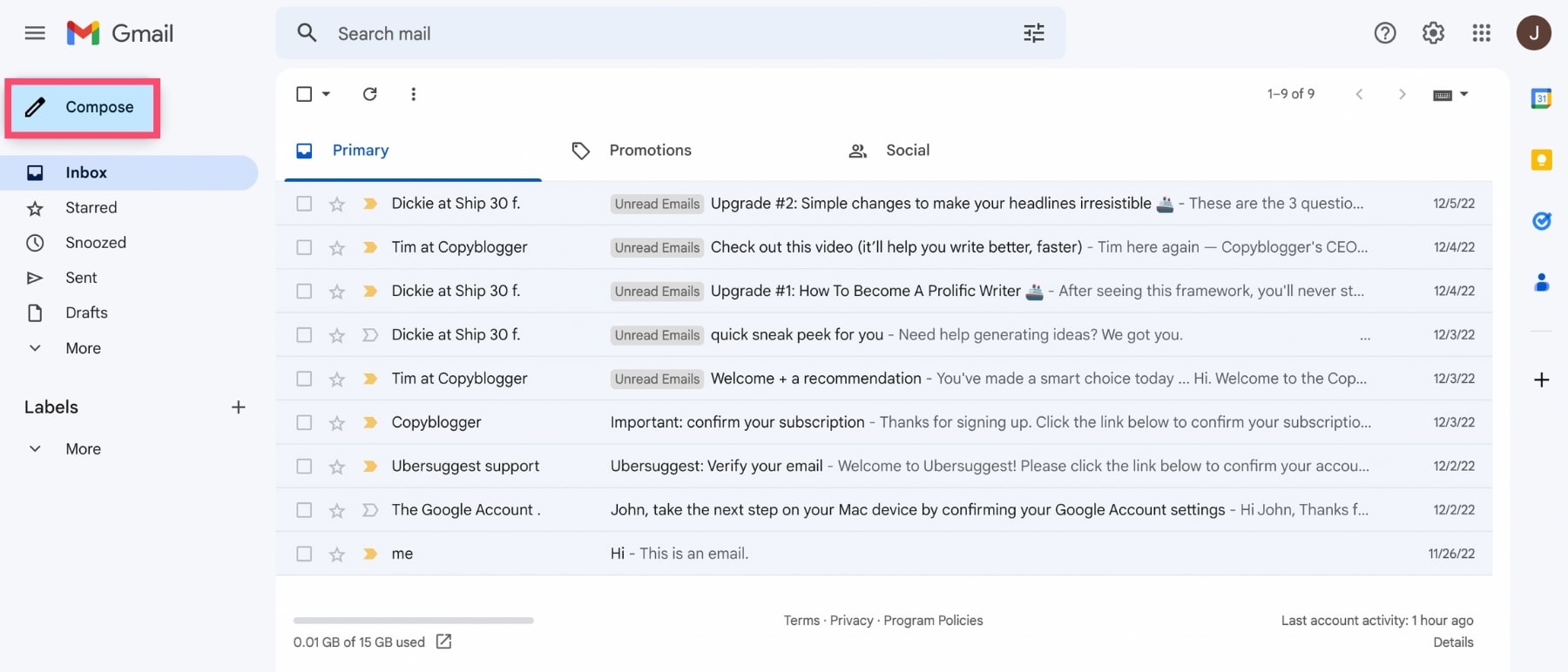Star the email from me

336,554
